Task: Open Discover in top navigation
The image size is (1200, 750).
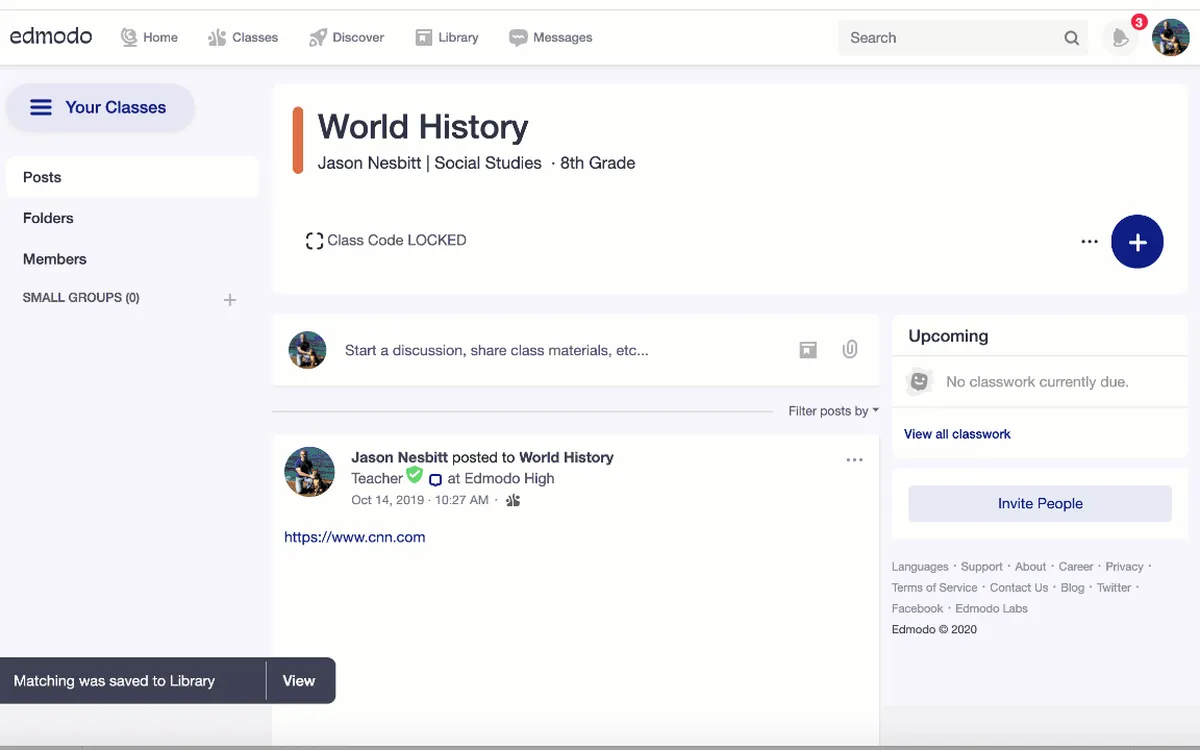Action: (x=346, y=37)
